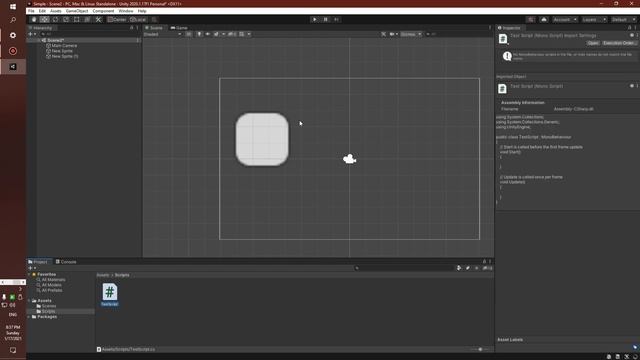Toggle Center pivot mode button
This screenshot has width=640, height=360.
pyautogui.click(x=117, y=20)
